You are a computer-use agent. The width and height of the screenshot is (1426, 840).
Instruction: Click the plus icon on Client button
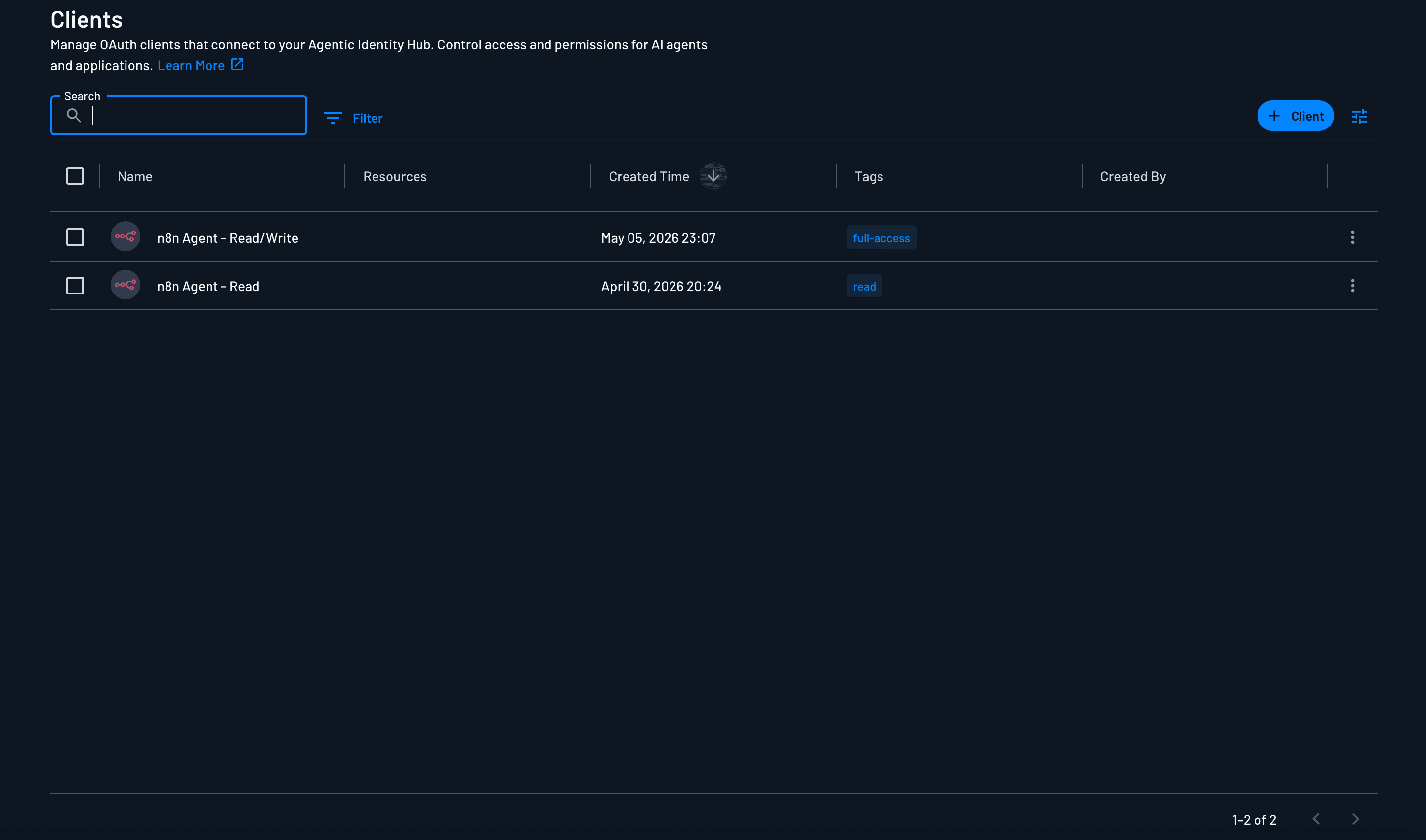click(x=1274, y=116)
